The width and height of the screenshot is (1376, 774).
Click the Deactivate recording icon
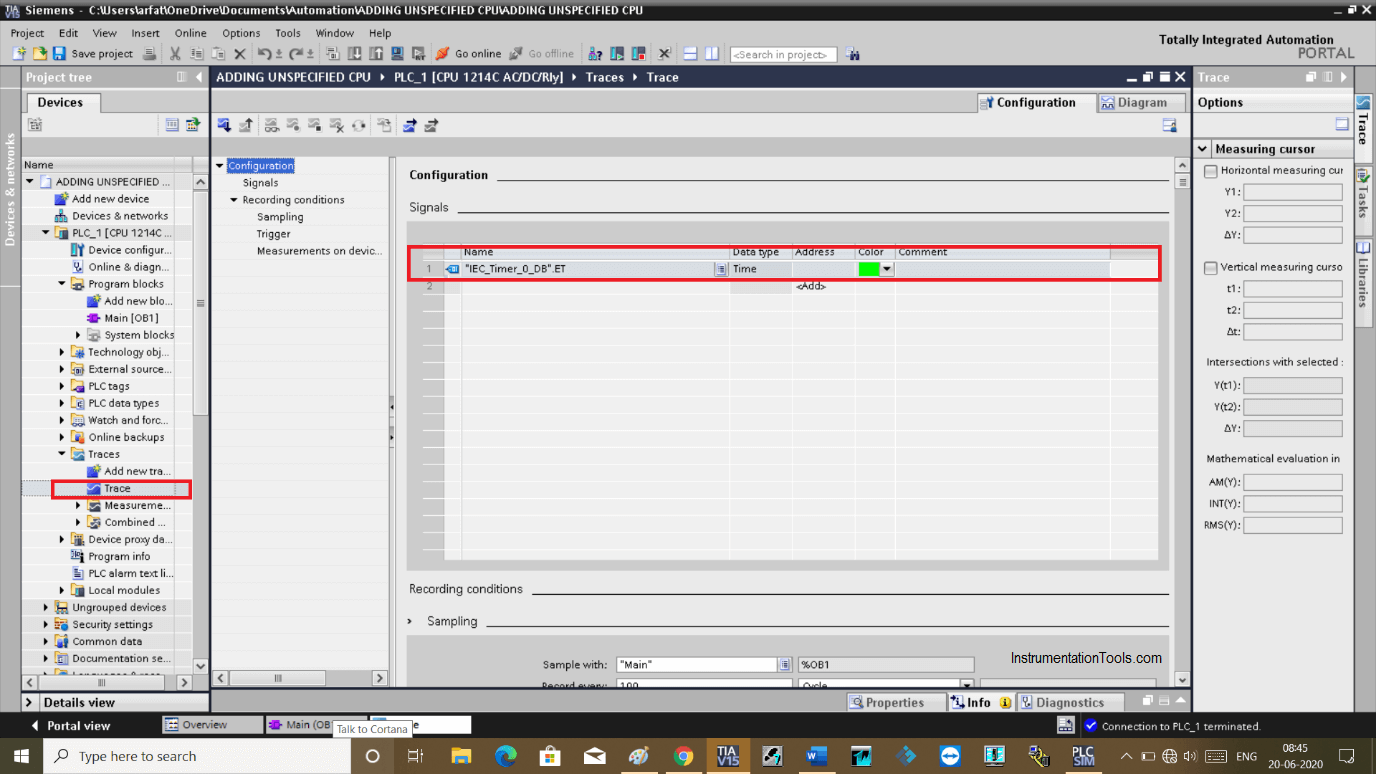coord(315,125)
